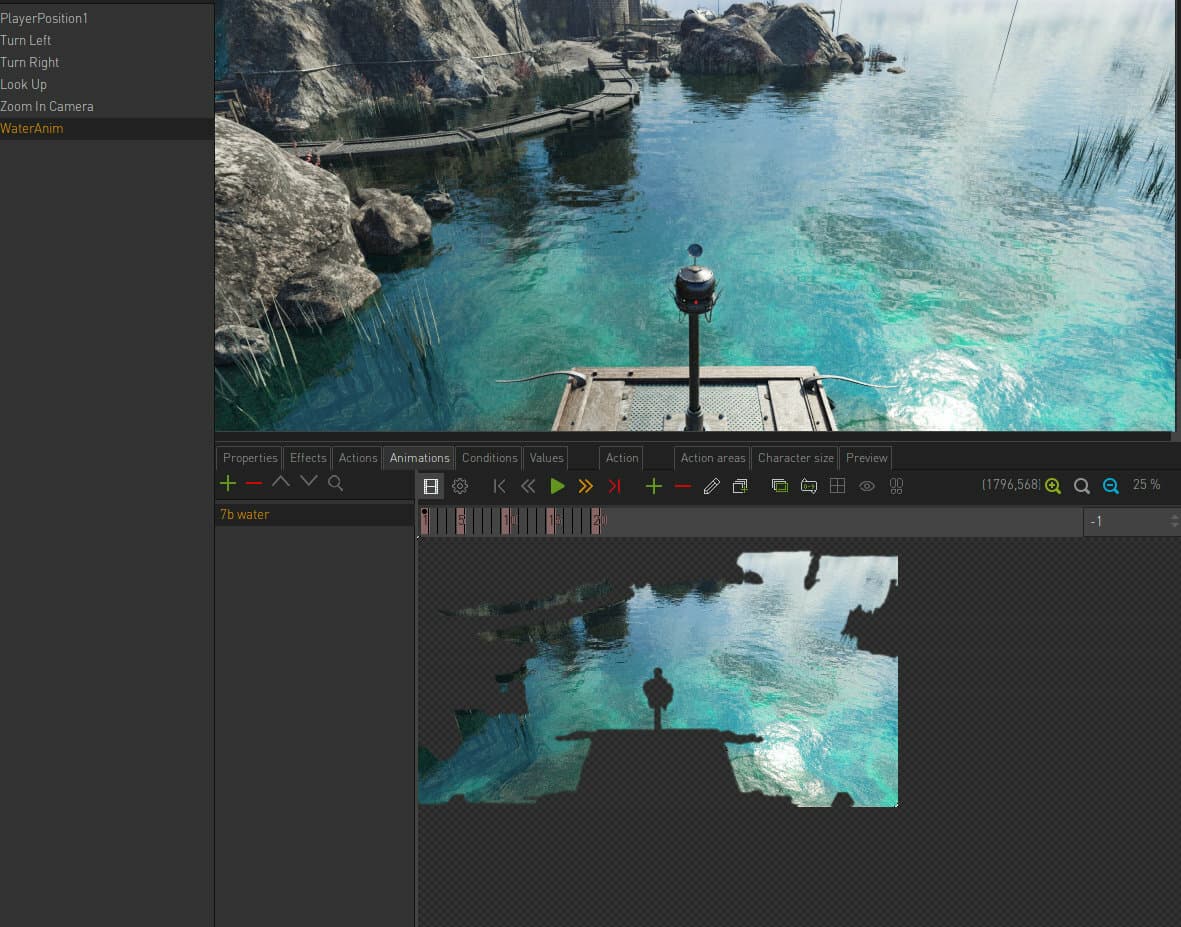This screenshot has width=1181, height=927.
Task: Open the Action areas tab
Action: coord(713,458)
